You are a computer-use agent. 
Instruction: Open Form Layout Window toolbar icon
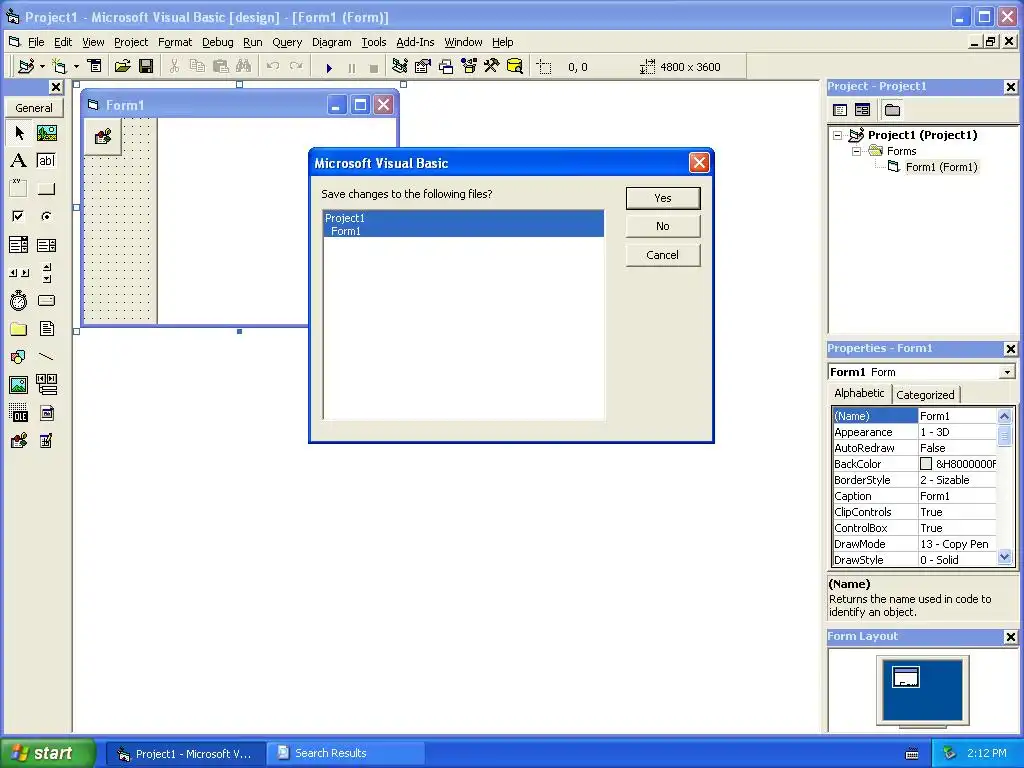pos(446,67)
